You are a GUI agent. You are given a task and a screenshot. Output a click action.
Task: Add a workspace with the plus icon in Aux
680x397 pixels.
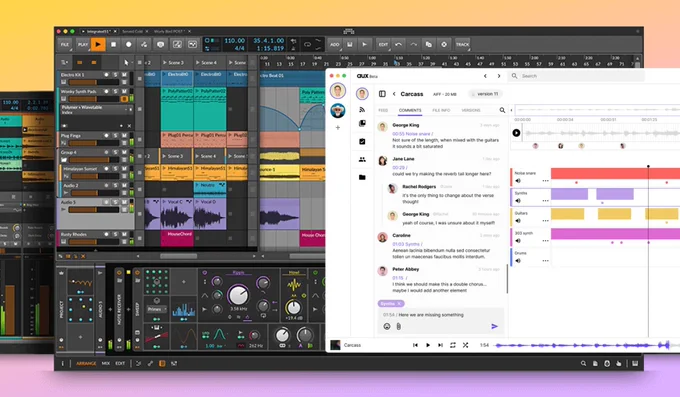[x=338, y=128]
